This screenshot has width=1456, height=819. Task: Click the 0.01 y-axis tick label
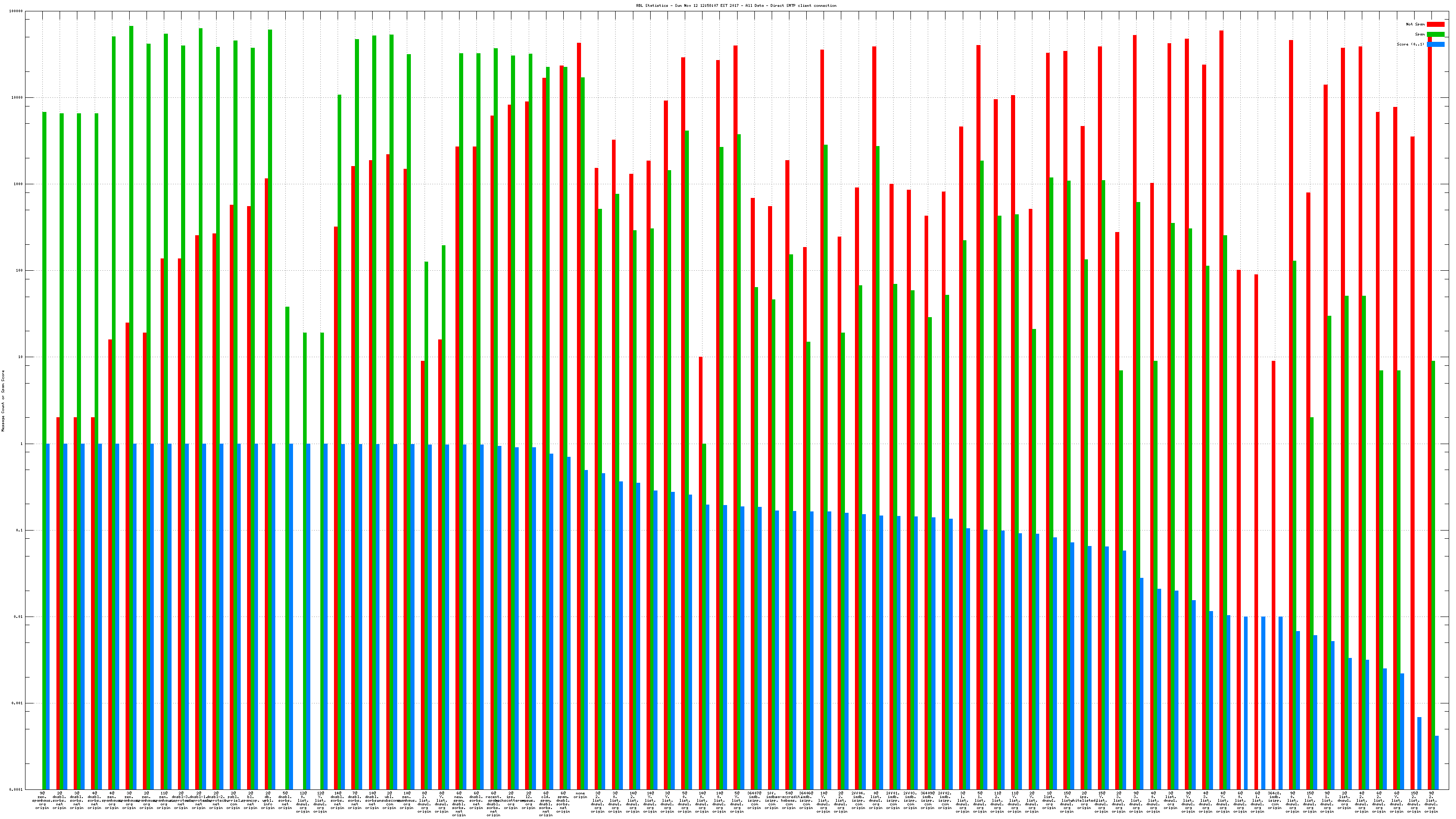pyautogui.click(x=19, y=617)
